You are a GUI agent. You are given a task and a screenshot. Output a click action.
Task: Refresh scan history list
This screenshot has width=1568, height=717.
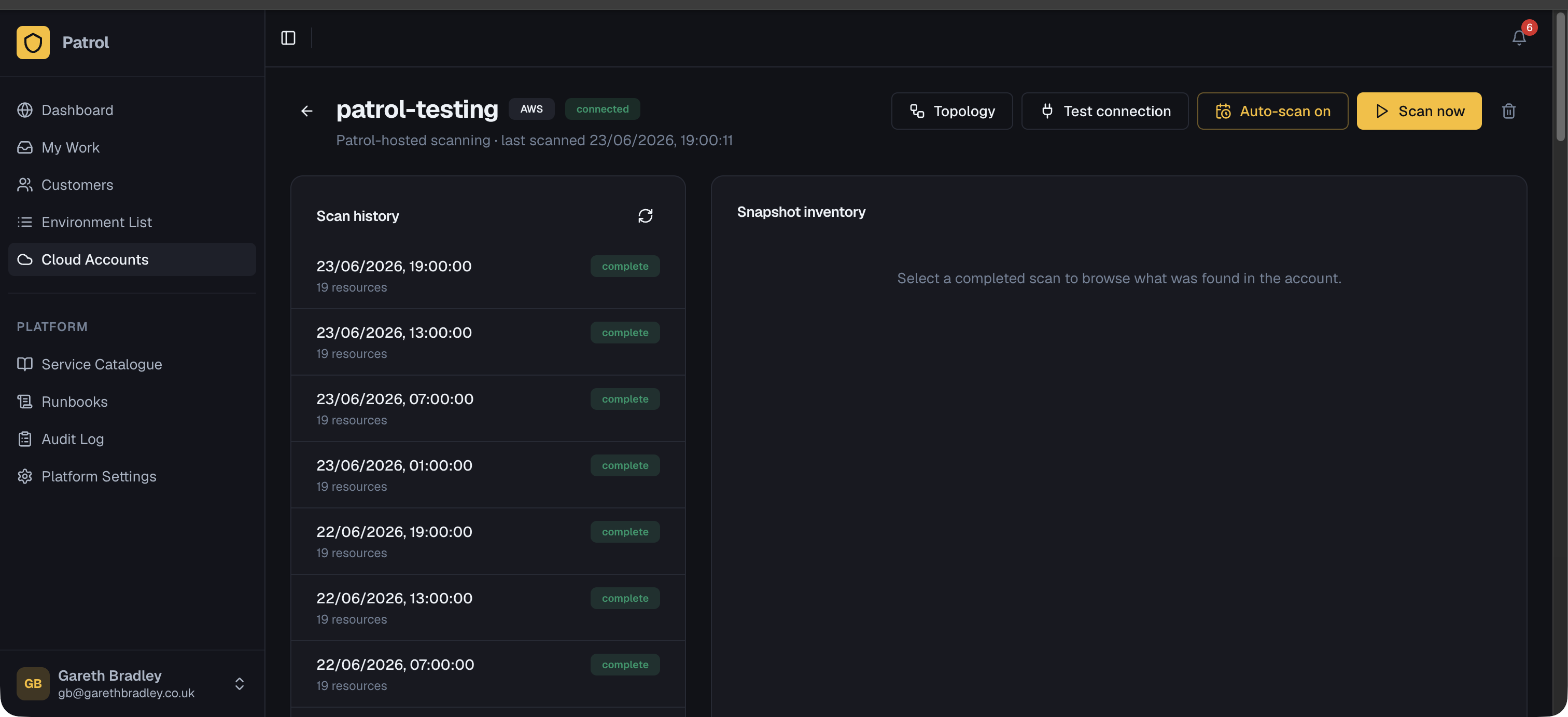pyautogui.click(x=645, y=216)
